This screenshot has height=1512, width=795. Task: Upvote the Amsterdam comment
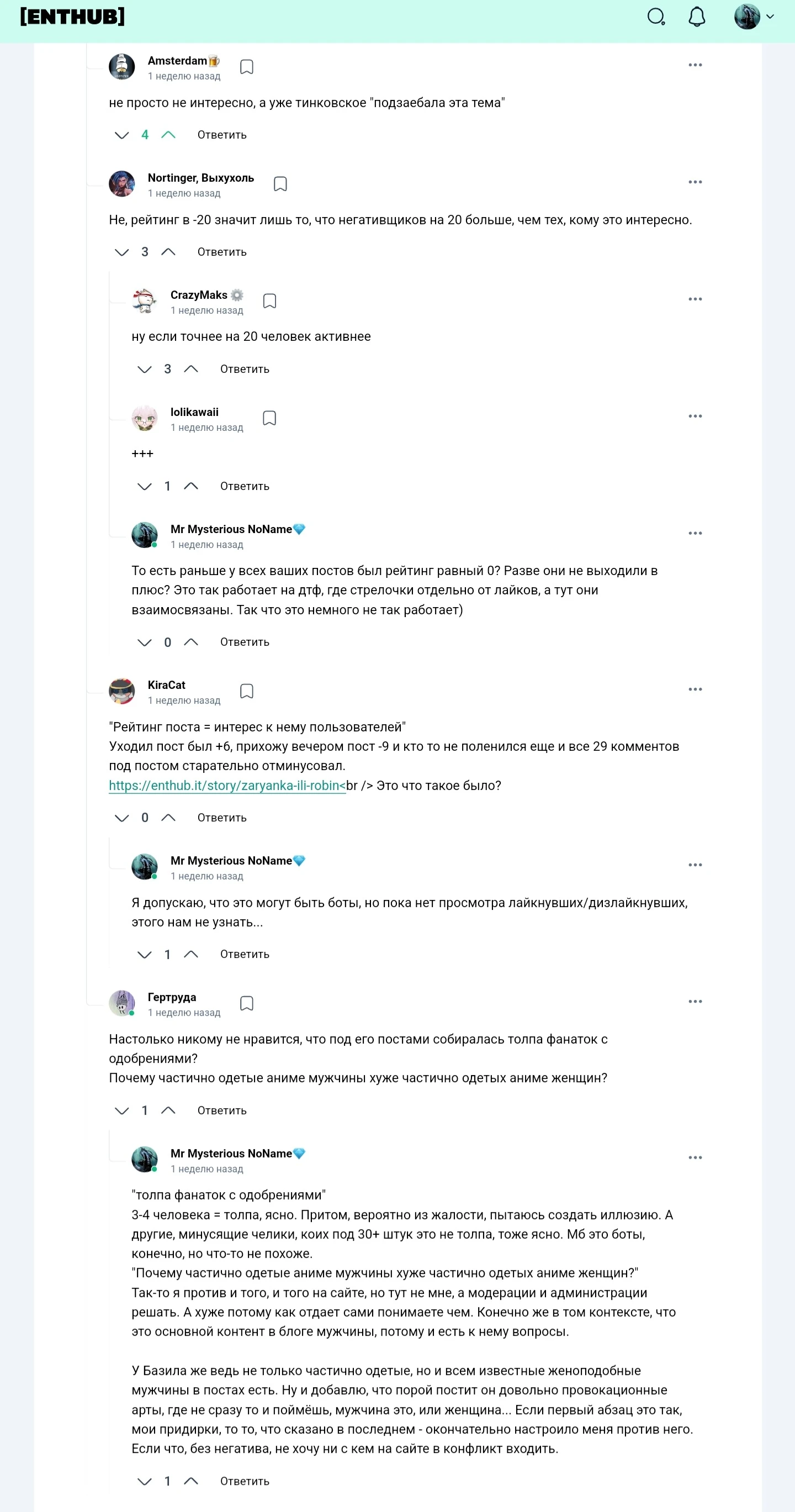coord(168,135)
